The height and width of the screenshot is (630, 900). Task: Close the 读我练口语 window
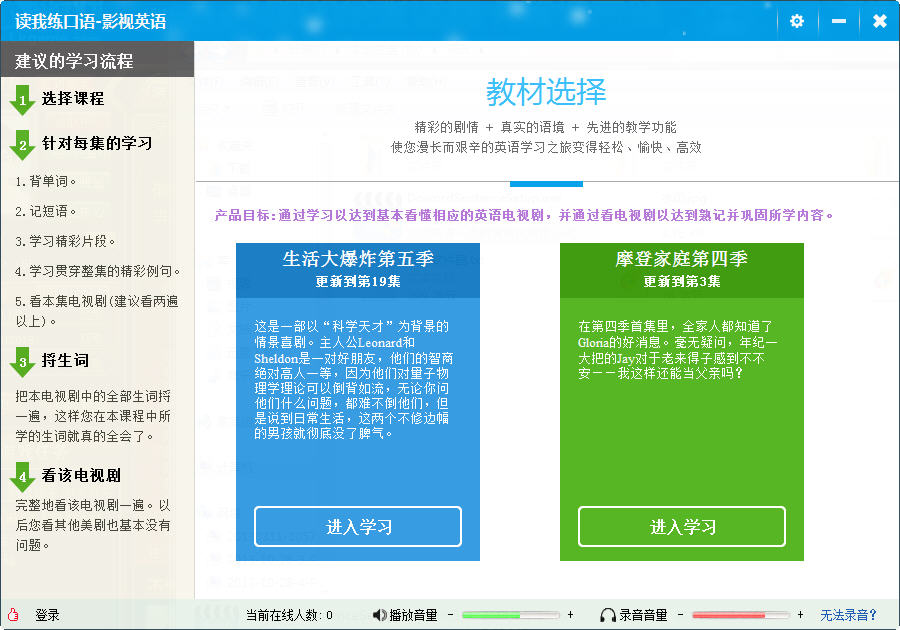(879, 21)
